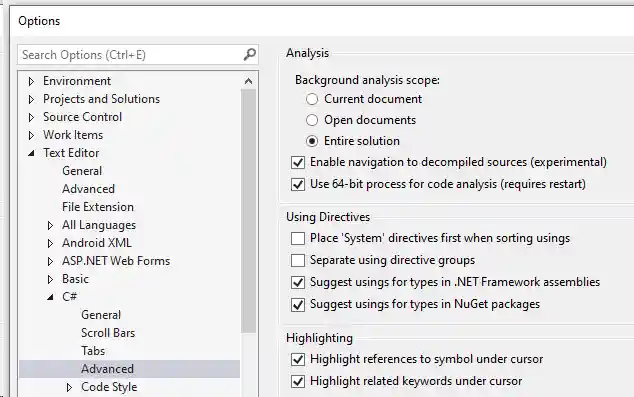634x397 pixels.
Task: Open the File Extension page
Action: [x=98, y=207]
